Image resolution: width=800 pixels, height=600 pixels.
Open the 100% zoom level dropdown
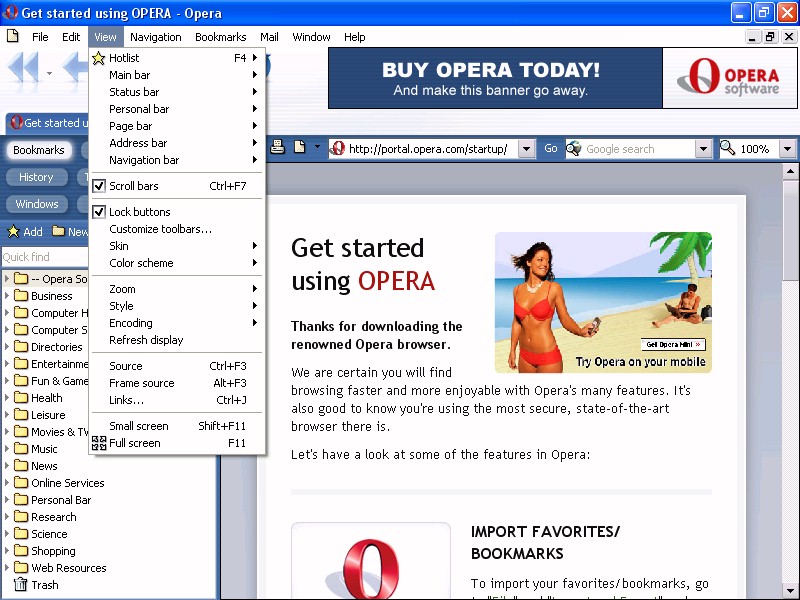point(787,149)
